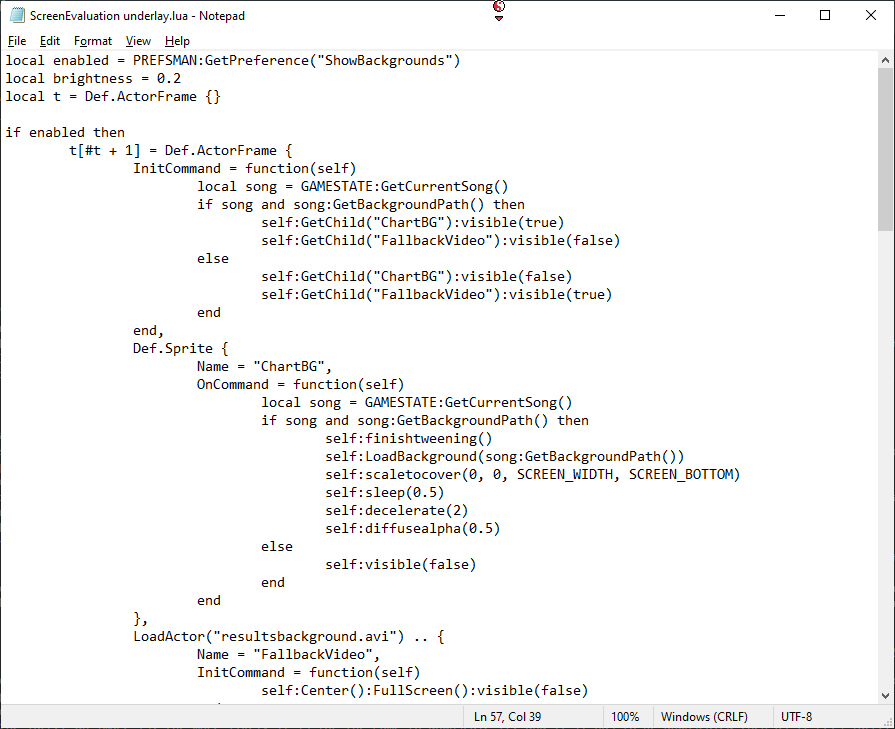
Task: Click the line 'if enabled then'
Action: [65, 132]
